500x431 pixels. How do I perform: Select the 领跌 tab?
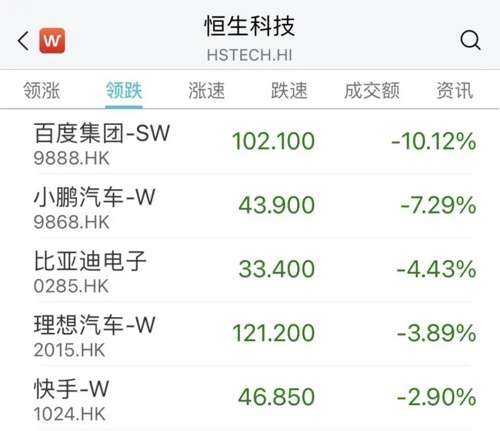pyautogui.click(x=124, y=90)
